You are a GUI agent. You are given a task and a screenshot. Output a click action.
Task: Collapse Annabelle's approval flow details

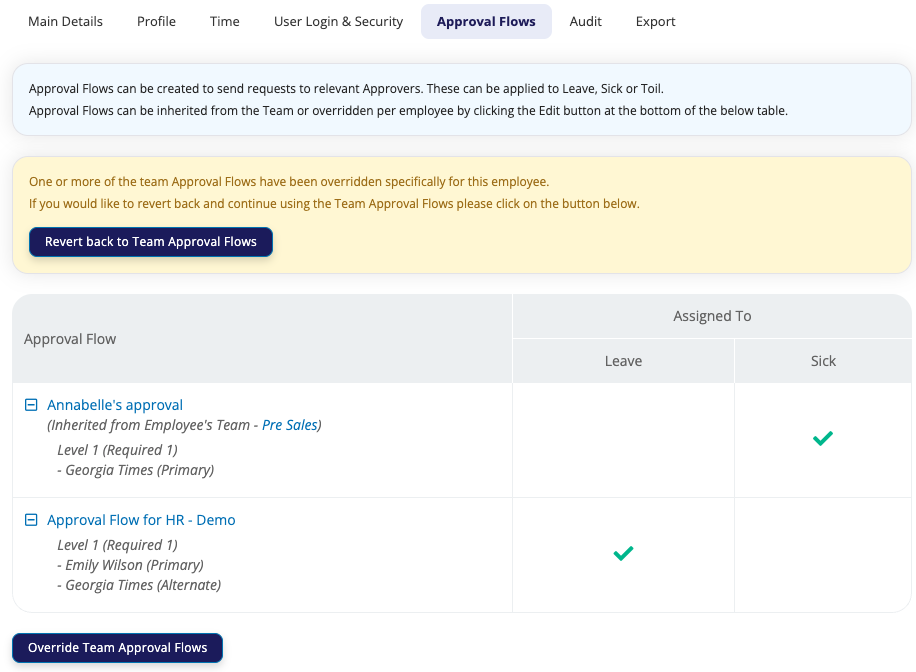click(x=31, y=405)
